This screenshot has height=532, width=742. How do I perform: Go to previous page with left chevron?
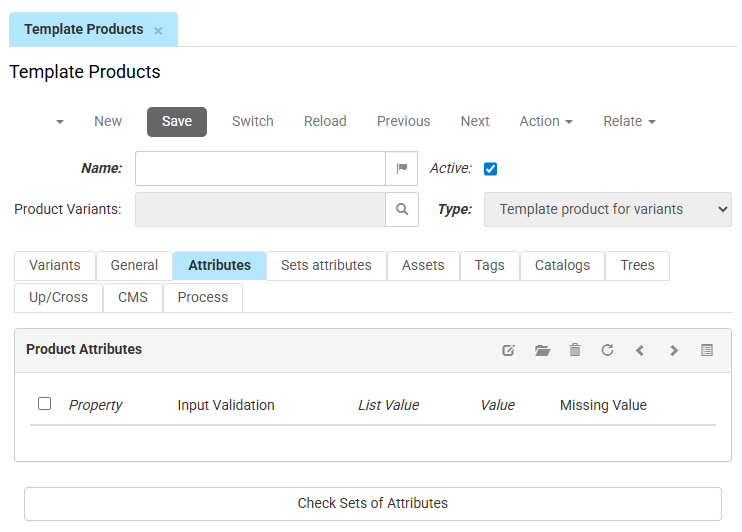[640, 350]
